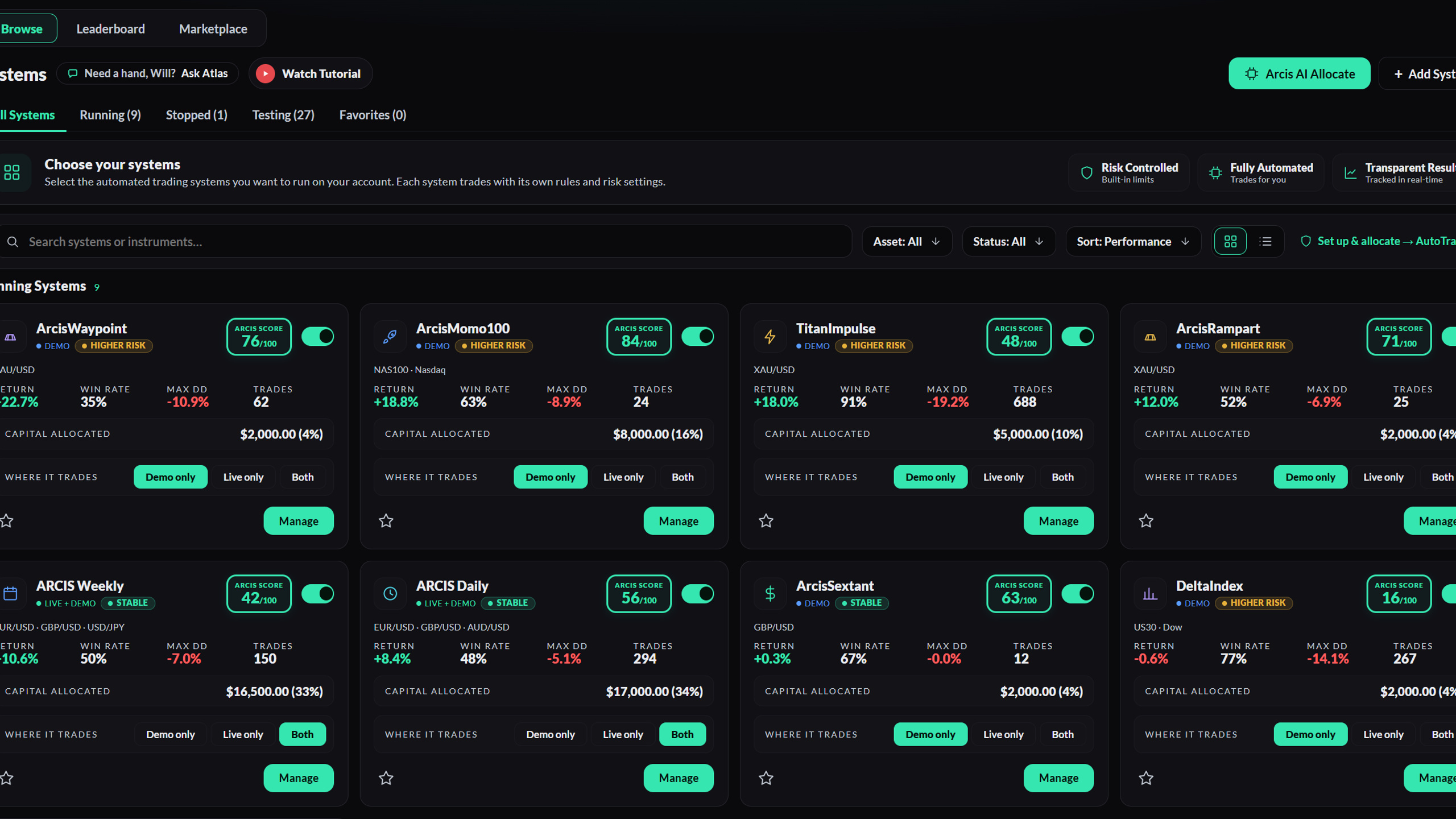Favorite the DeltaIndex system star

[1146, 777]
